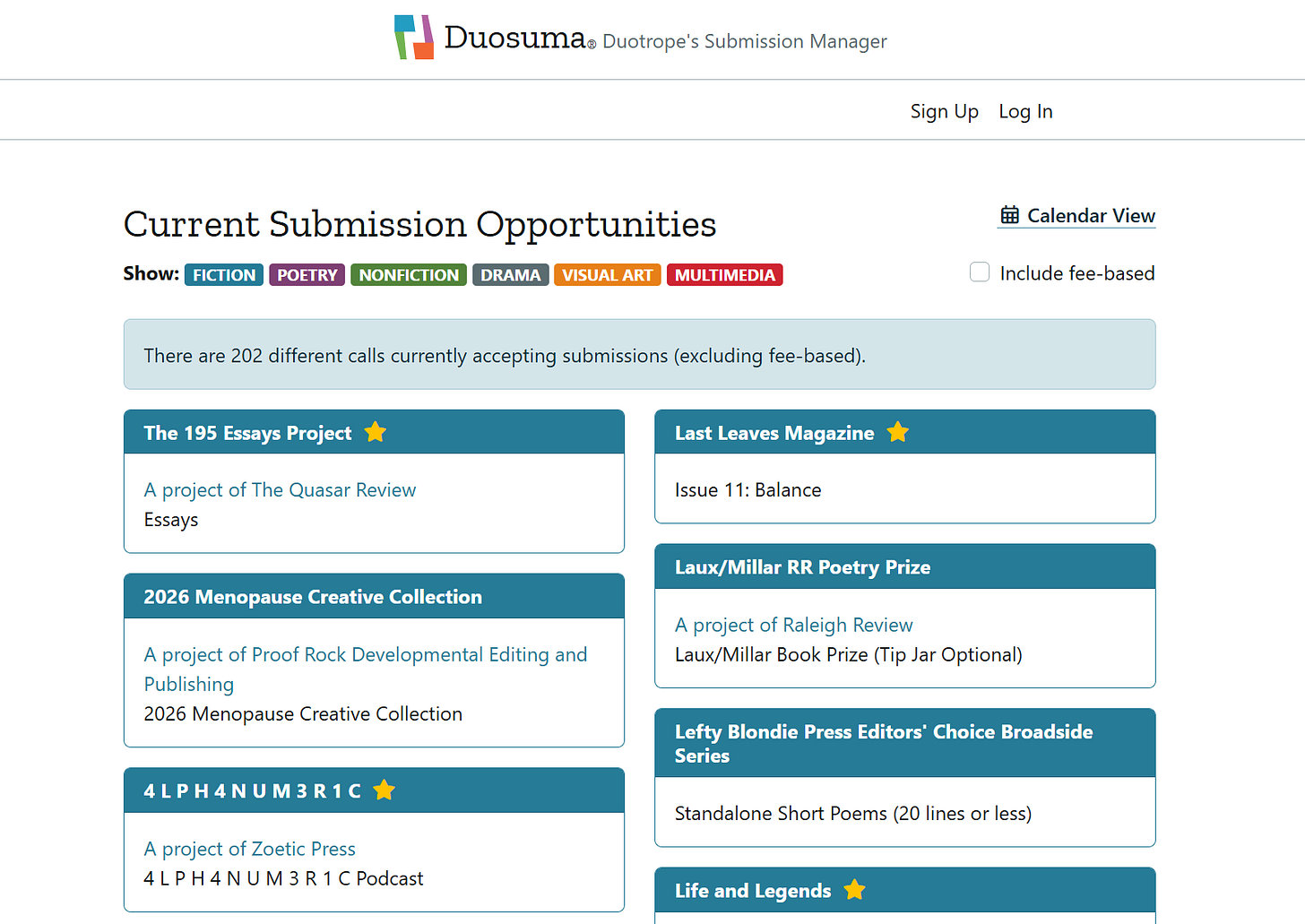Click Standalone Short Poems (20 lines or less)

click(x=853, y=814)
